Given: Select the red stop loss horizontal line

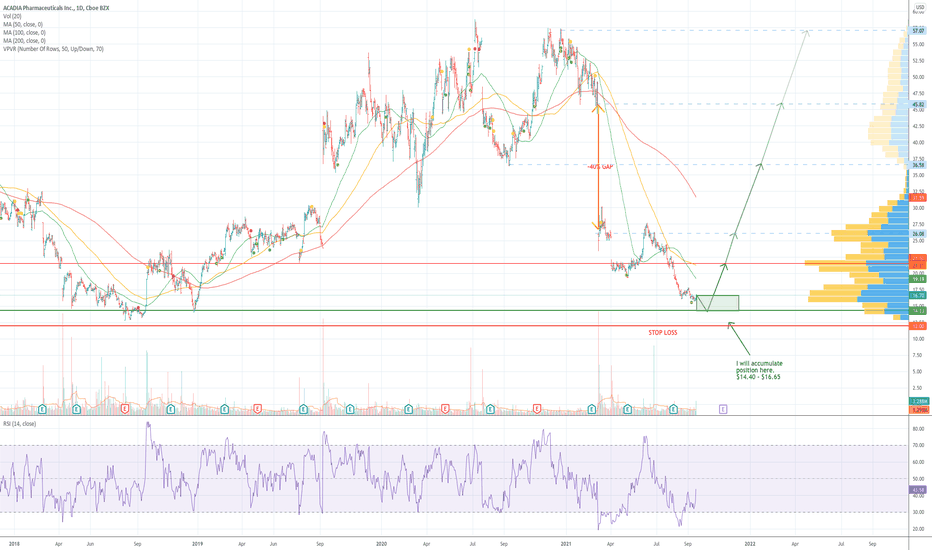Looking at the screenshot, I should coord(455,326).
